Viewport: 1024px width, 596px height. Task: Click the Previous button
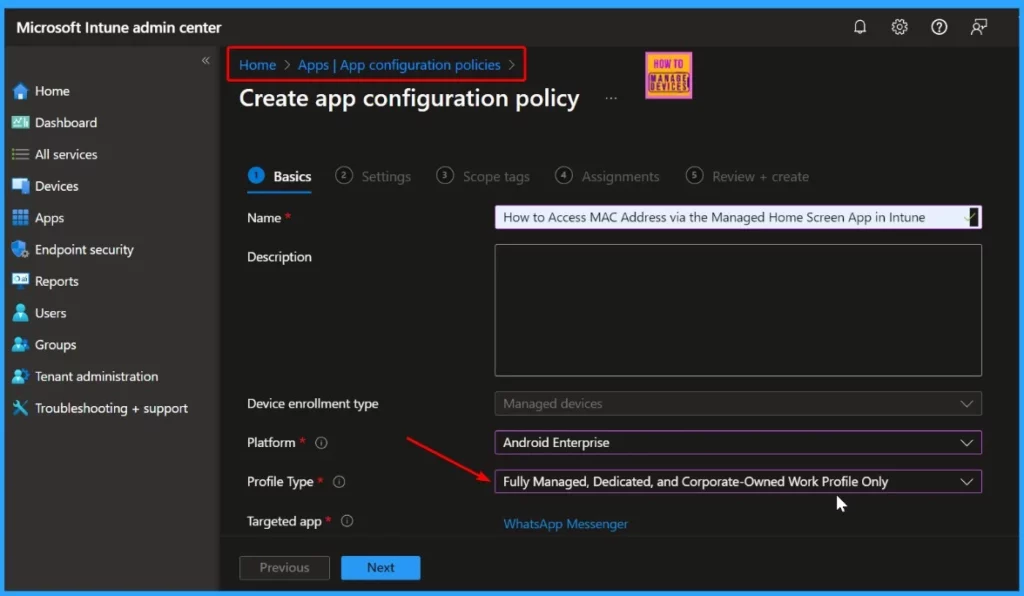284,567
